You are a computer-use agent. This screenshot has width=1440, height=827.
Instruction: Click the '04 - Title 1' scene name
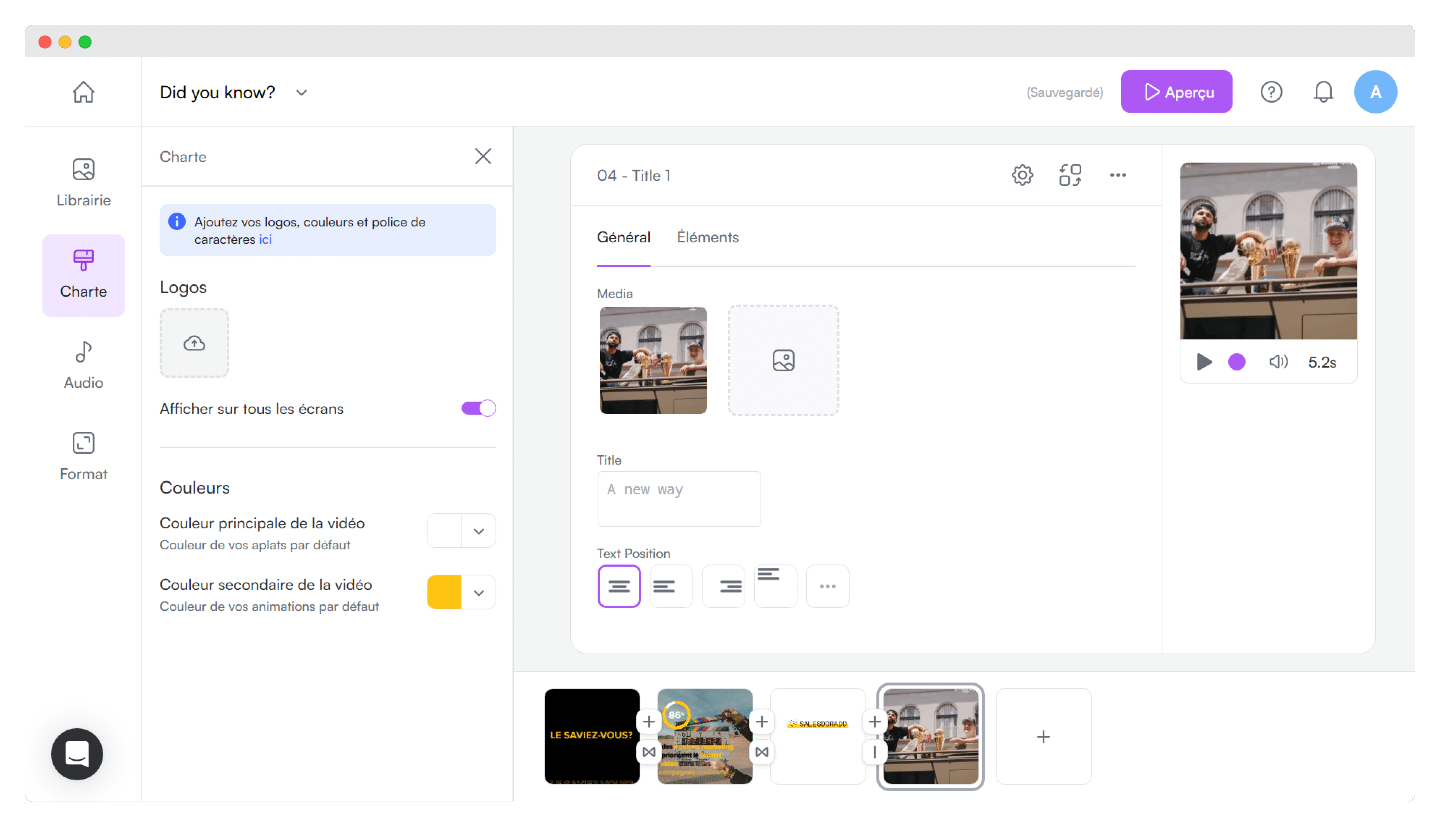point(634,176)
